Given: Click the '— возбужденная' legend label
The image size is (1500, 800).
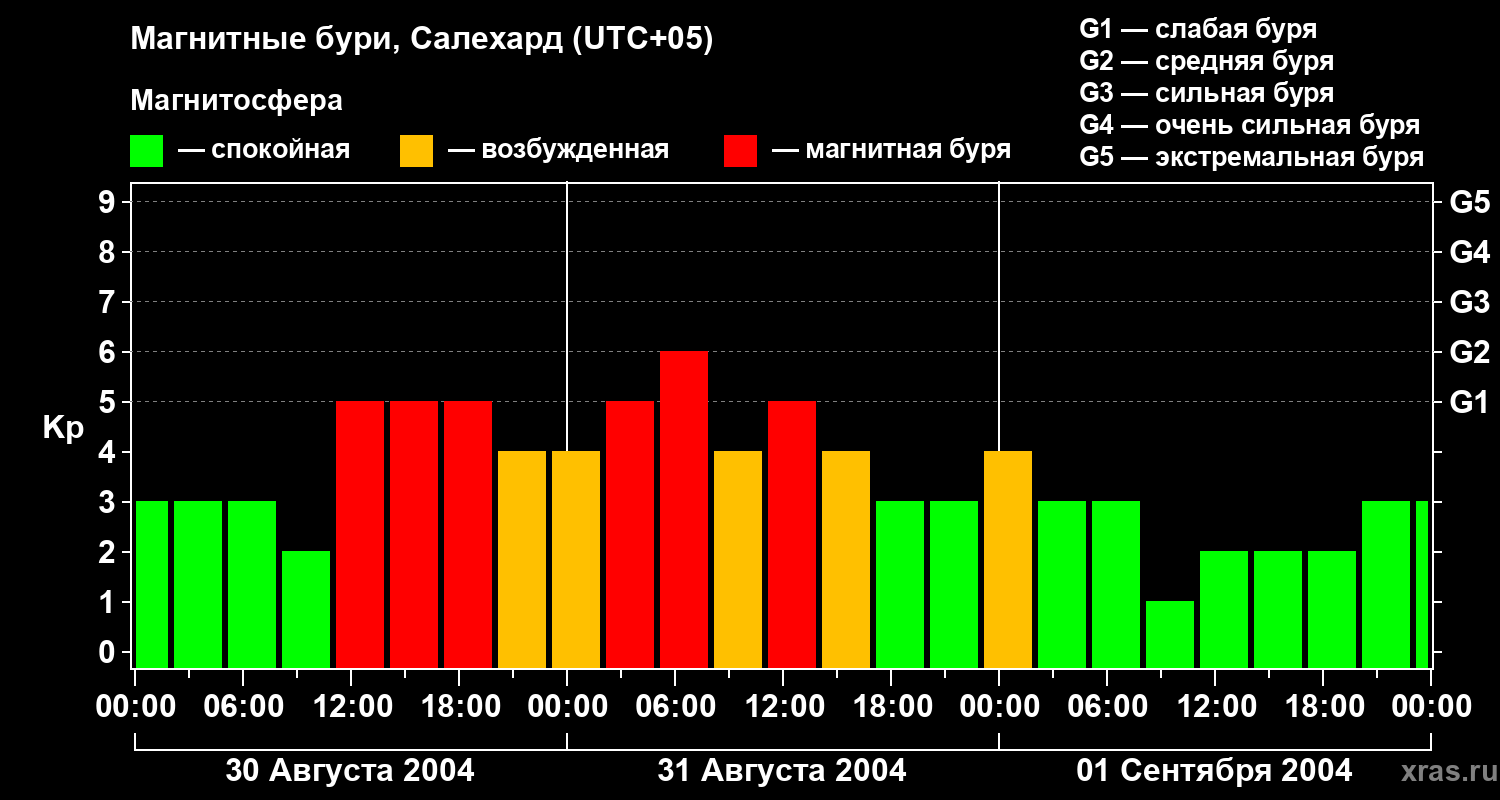Looking at the screenshot, I should coord(558,151).
